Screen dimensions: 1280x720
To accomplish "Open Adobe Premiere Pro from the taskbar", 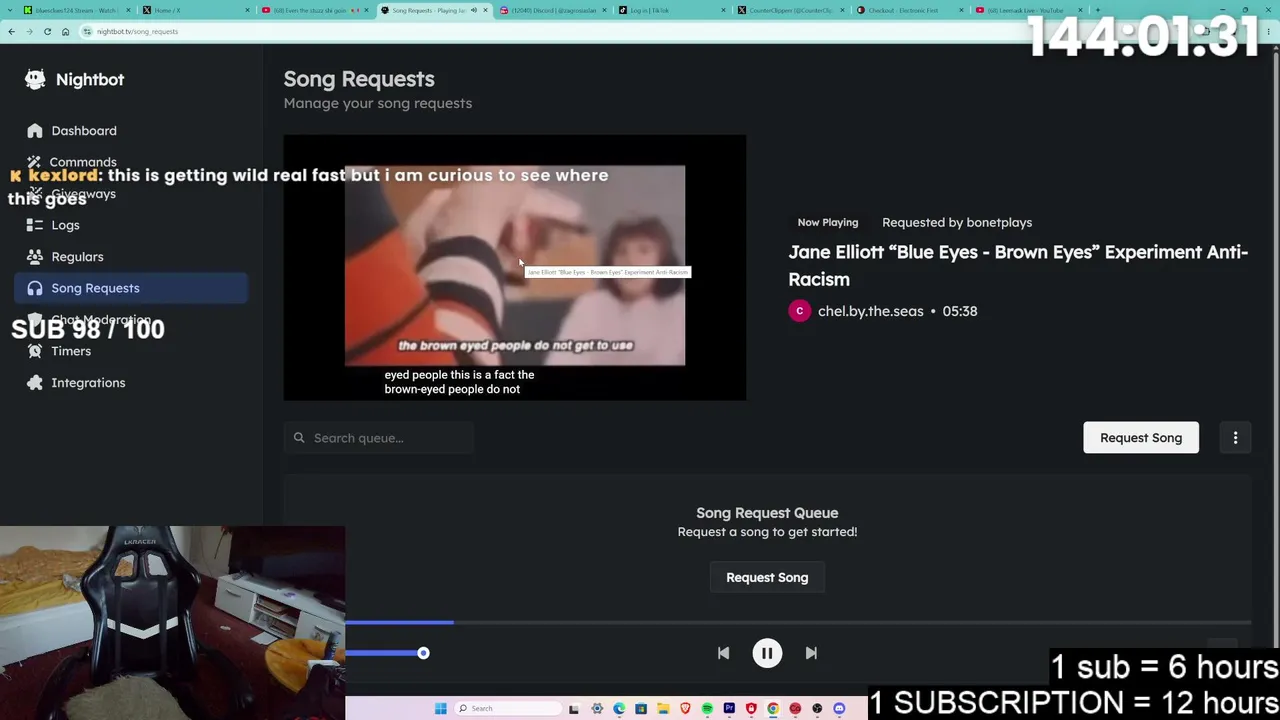I will click(729, 709).
